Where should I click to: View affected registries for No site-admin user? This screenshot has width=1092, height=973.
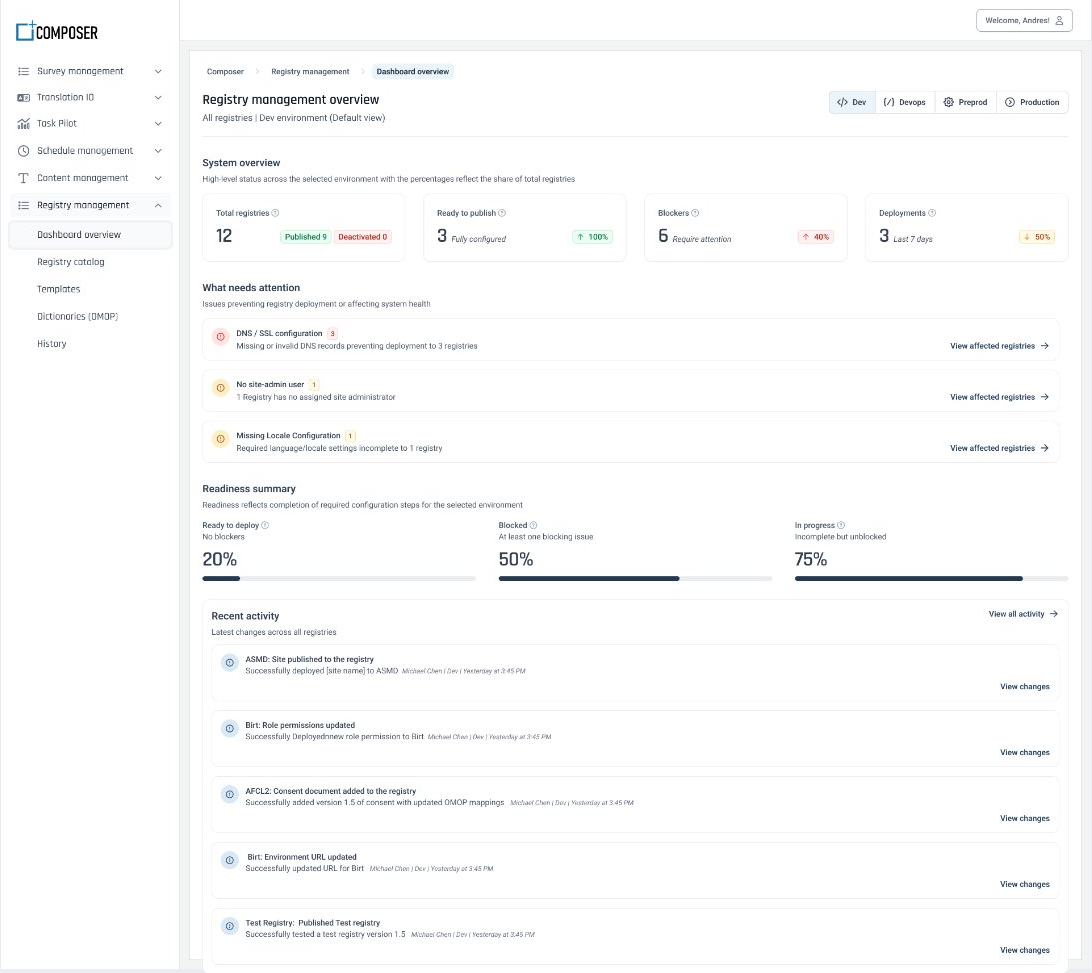coord(999,397)
